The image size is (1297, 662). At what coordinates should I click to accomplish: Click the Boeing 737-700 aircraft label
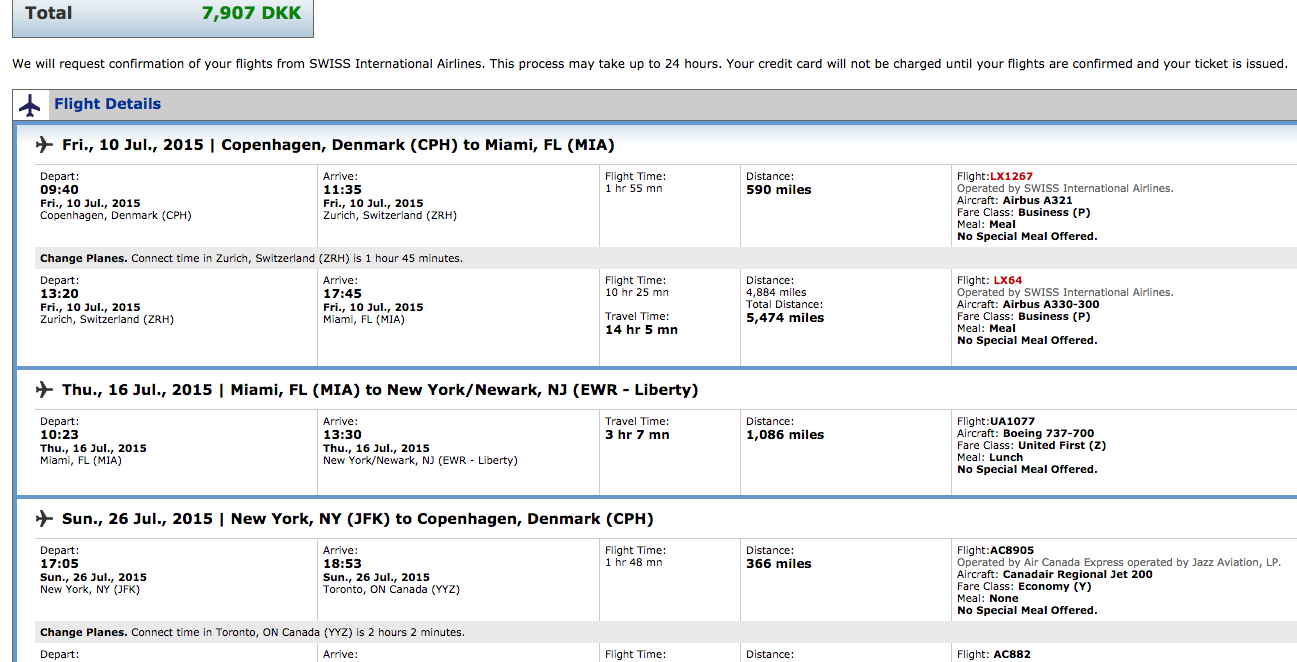coord(1040,432)
